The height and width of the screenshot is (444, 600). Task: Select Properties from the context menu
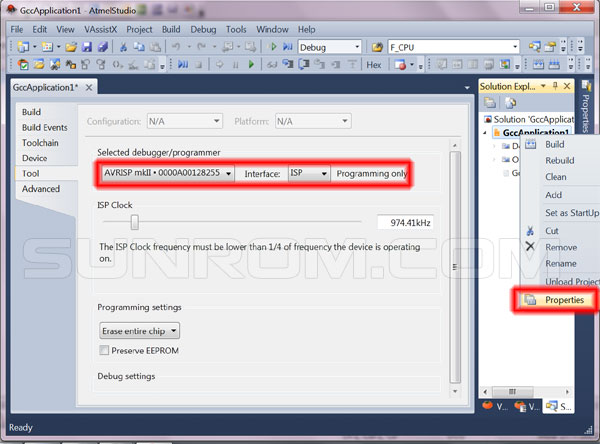coord(565,300)
